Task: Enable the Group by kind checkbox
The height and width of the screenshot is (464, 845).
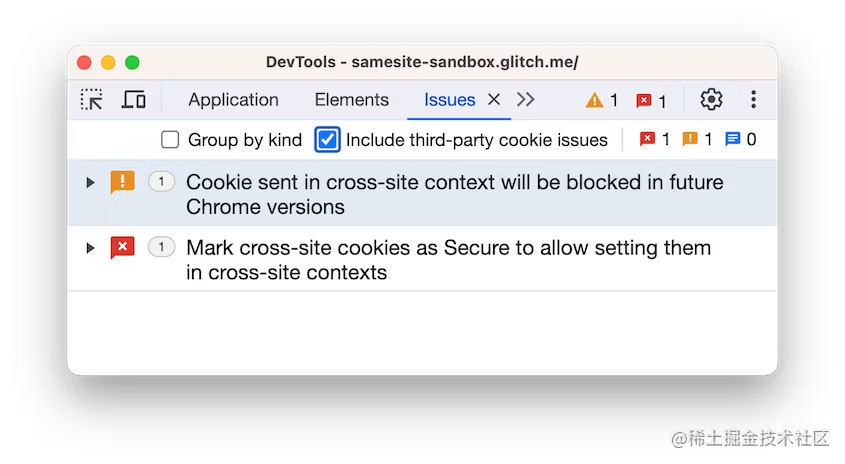Action: pos(170,140)
